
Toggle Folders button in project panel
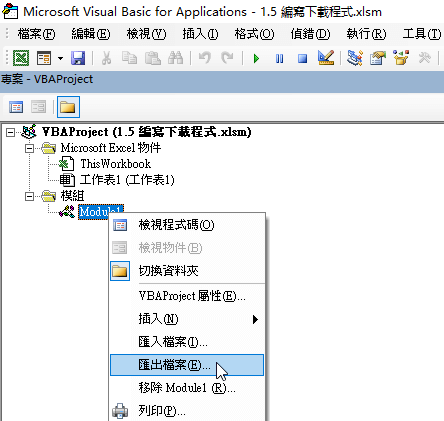coord(68,107)
